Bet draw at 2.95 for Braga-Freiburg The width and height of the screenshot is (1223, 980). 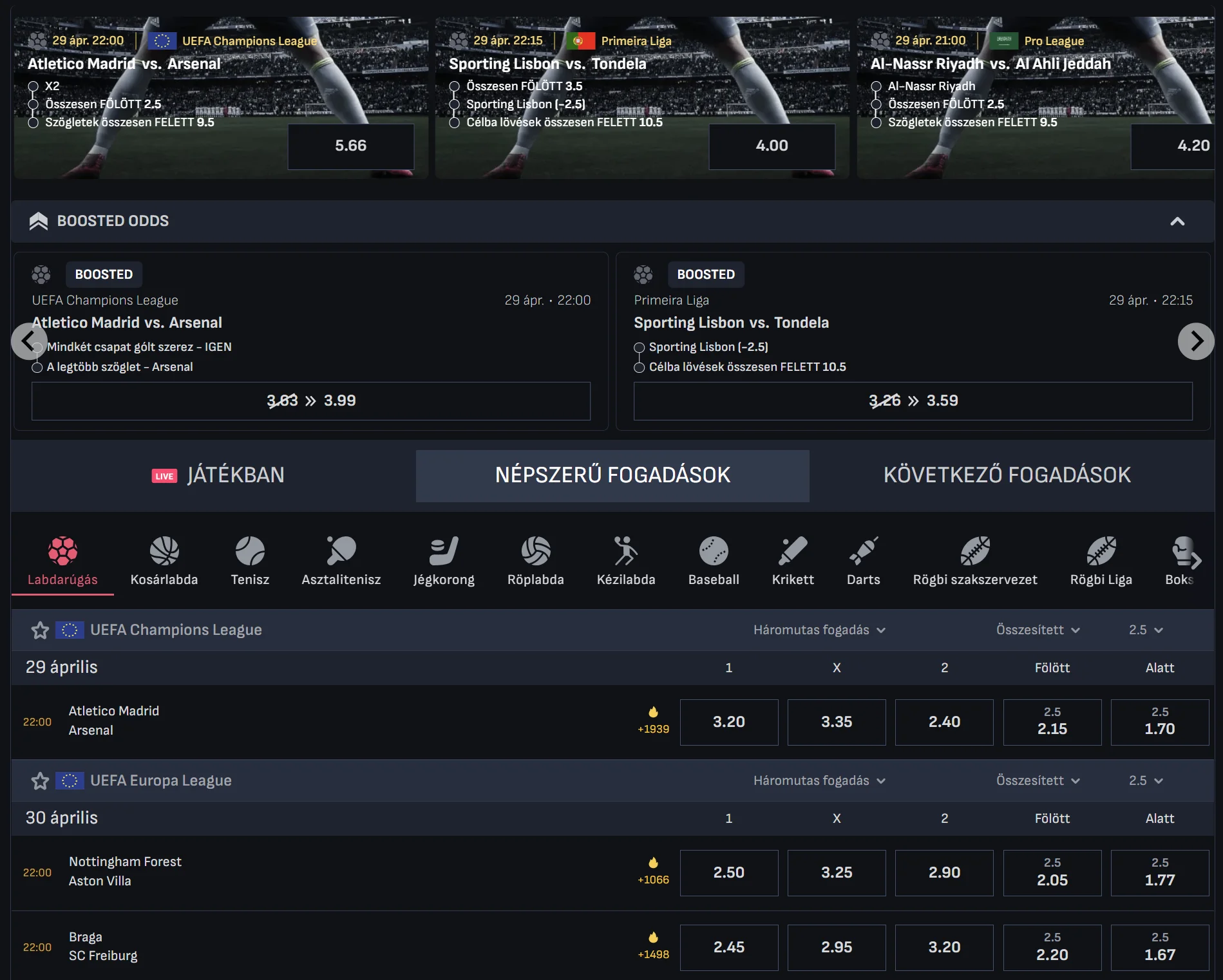click(x=837, y=947)
